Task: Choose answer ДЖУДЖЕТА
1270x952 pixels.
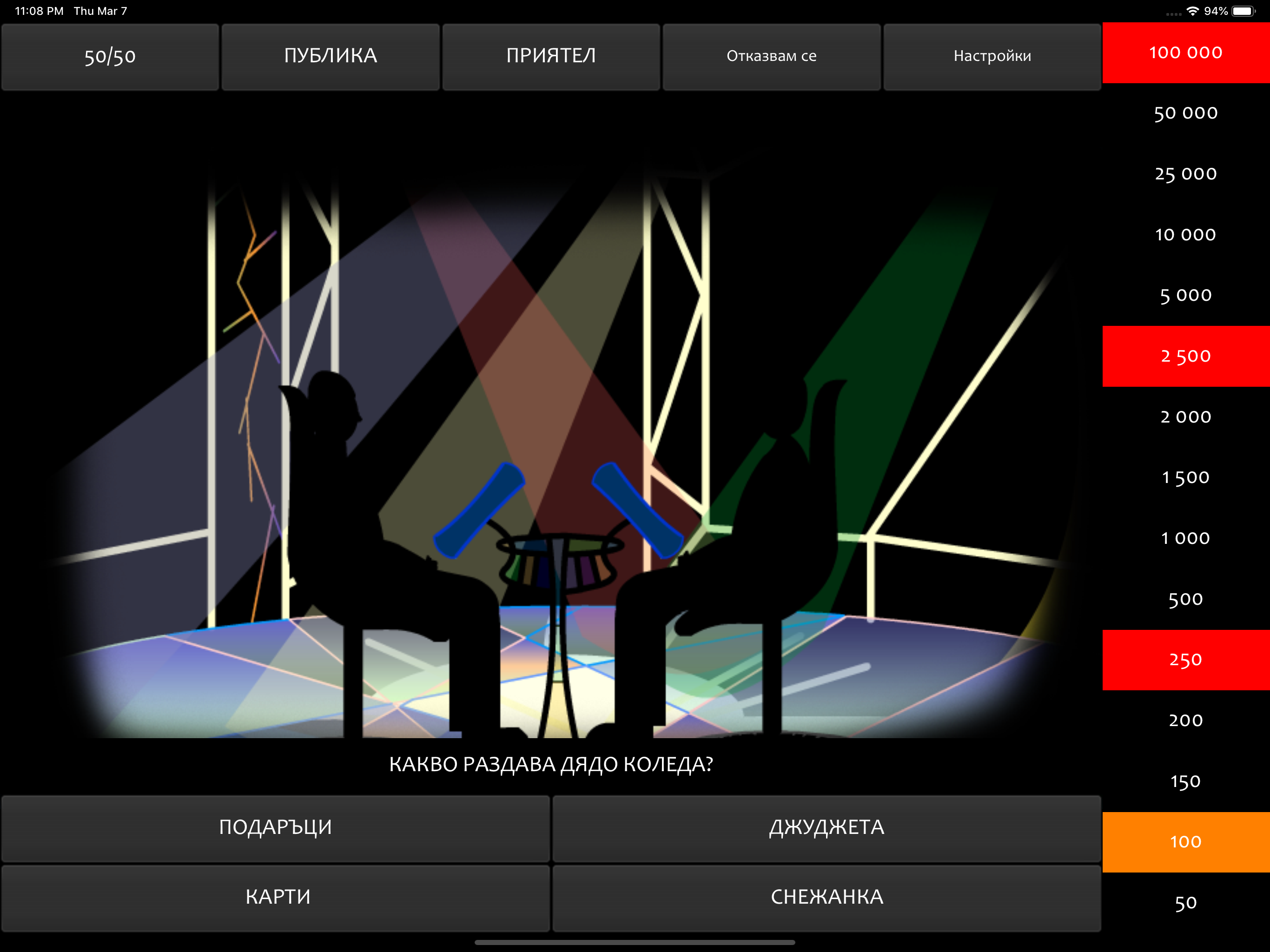Action: pos(827,828)
